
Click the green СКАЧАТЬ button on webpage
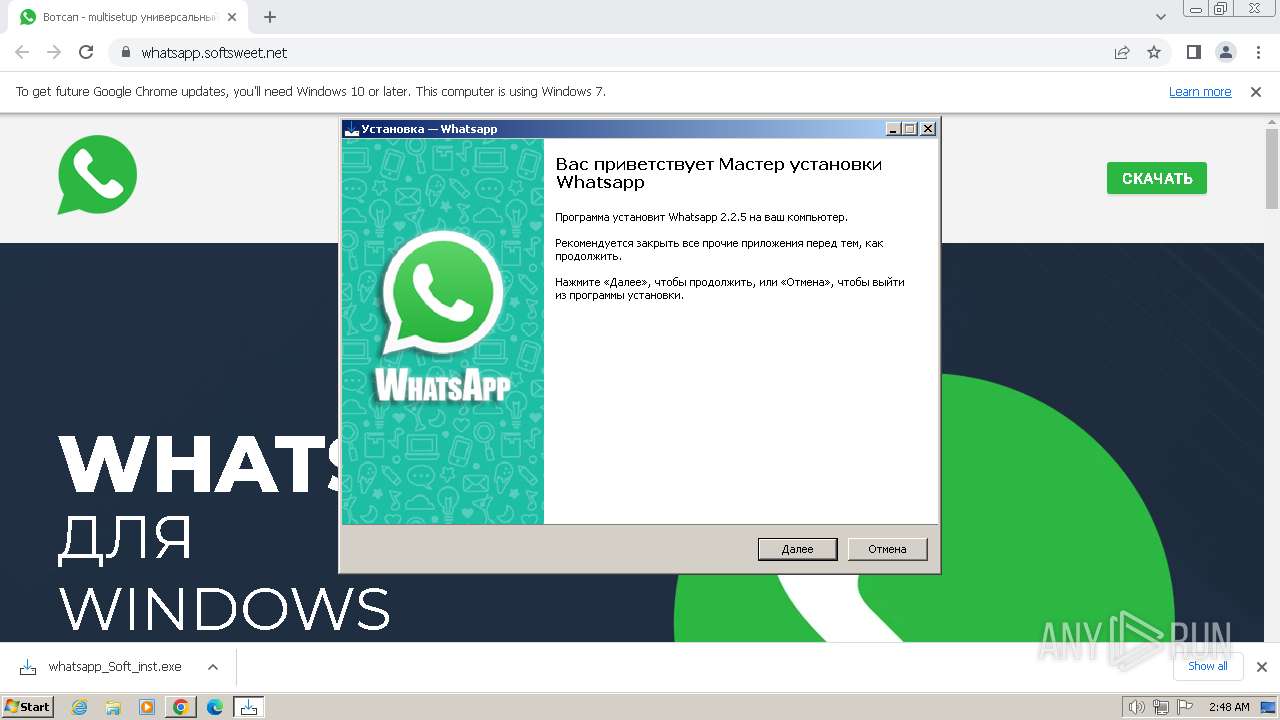point(1157,178)
